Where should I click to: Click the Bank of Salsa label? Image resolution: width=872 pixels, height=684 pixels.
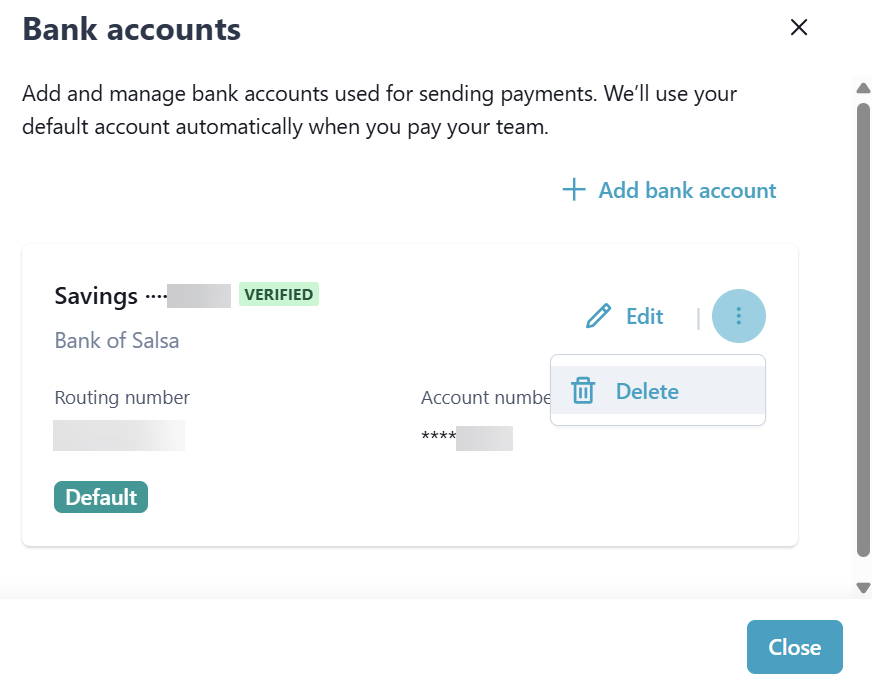click(x=117, y=340)
